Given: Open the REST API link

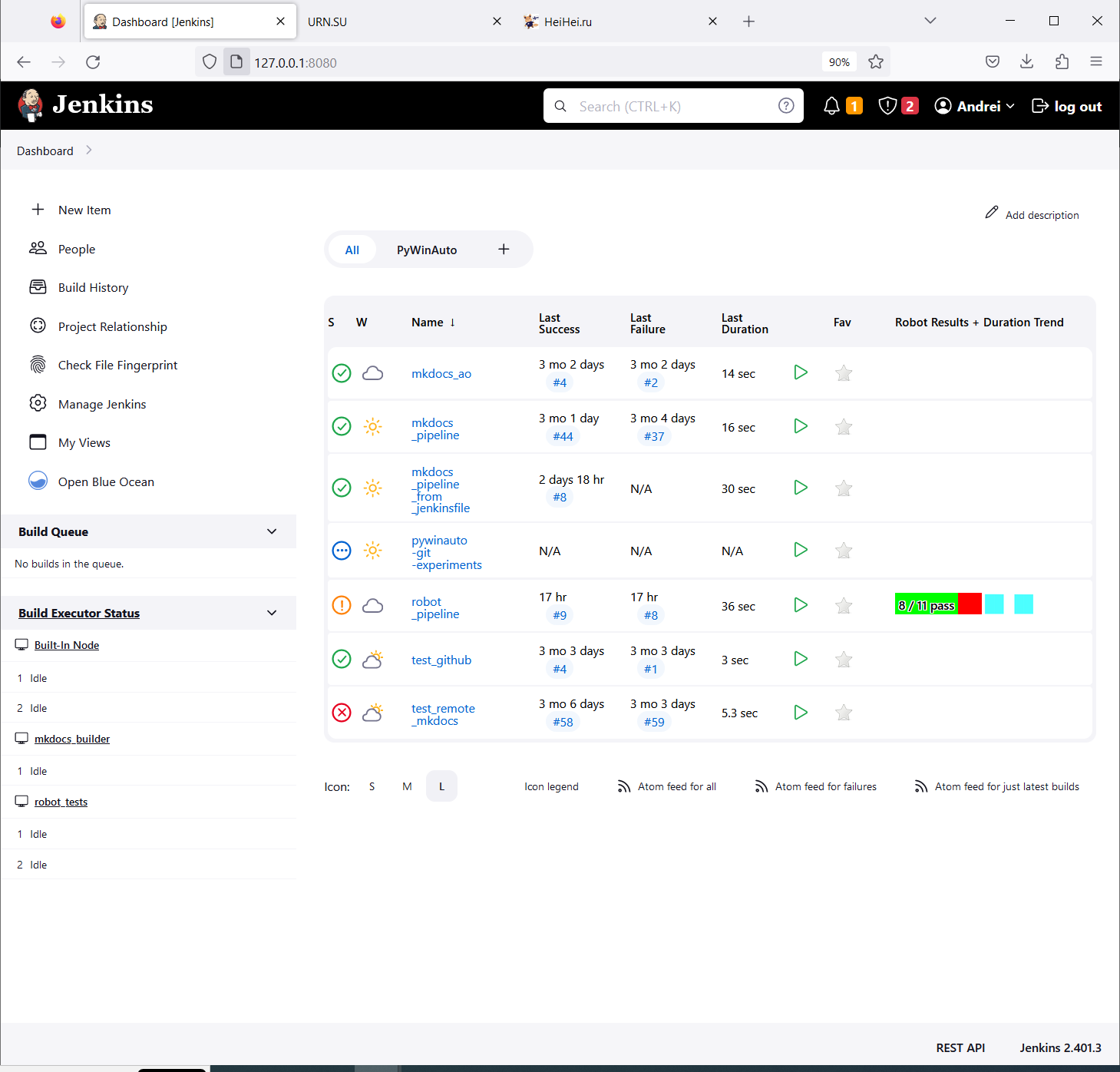Looking at the screenshot, I should (960, 1047).
